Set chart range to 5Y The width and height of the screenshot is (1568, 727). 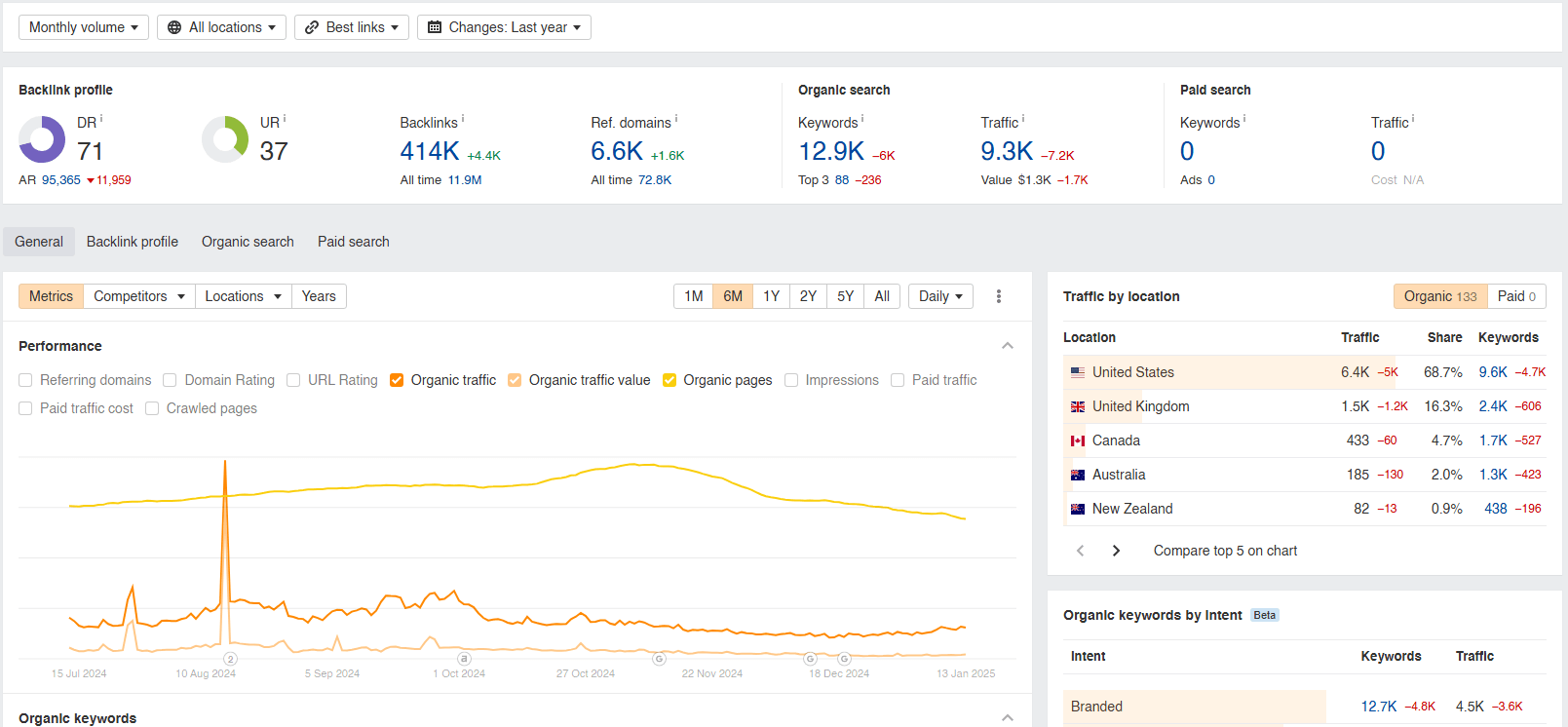click(846, 296)
